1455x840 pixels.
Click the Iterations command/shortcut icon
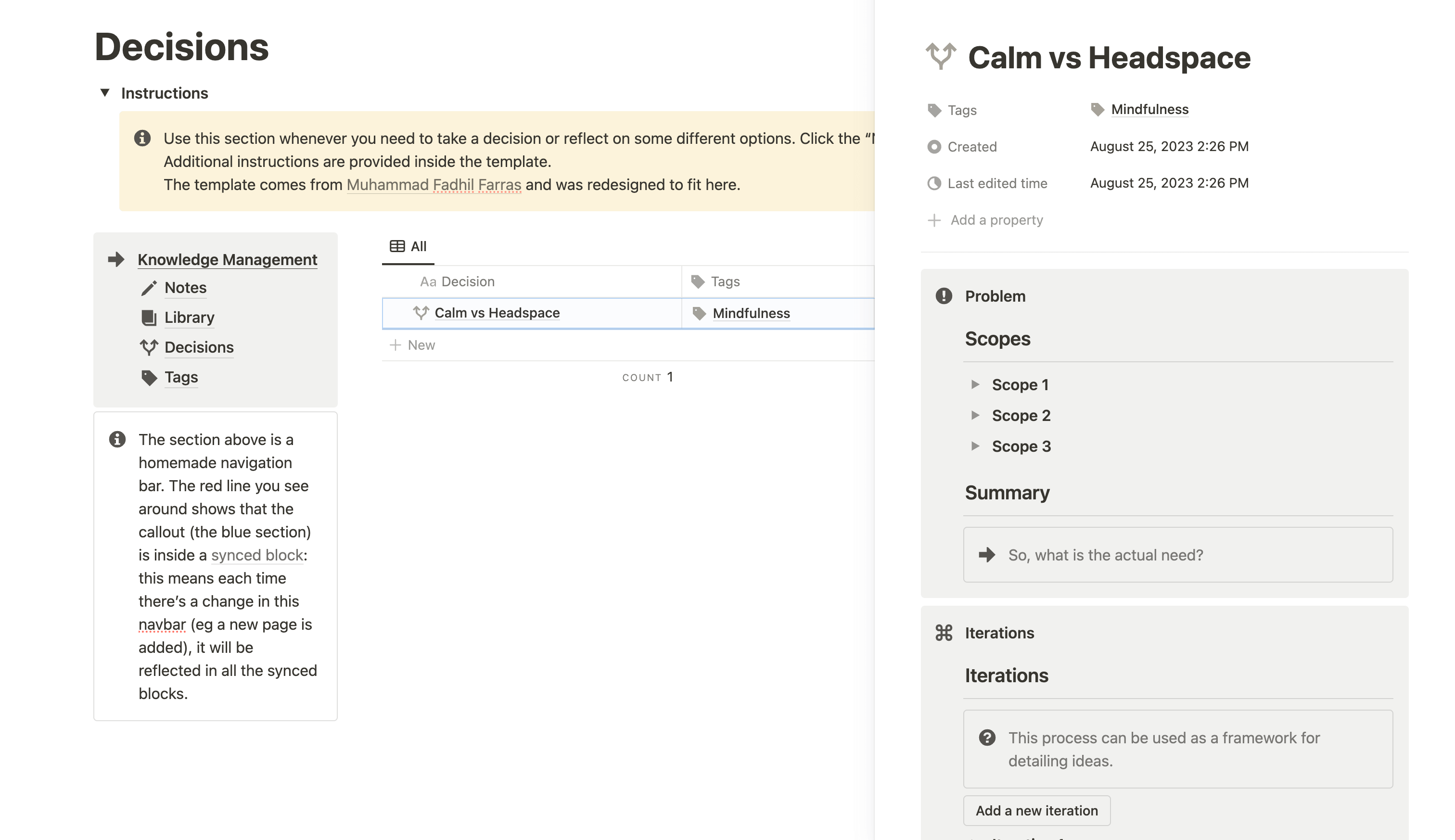(x=944, y=632)
